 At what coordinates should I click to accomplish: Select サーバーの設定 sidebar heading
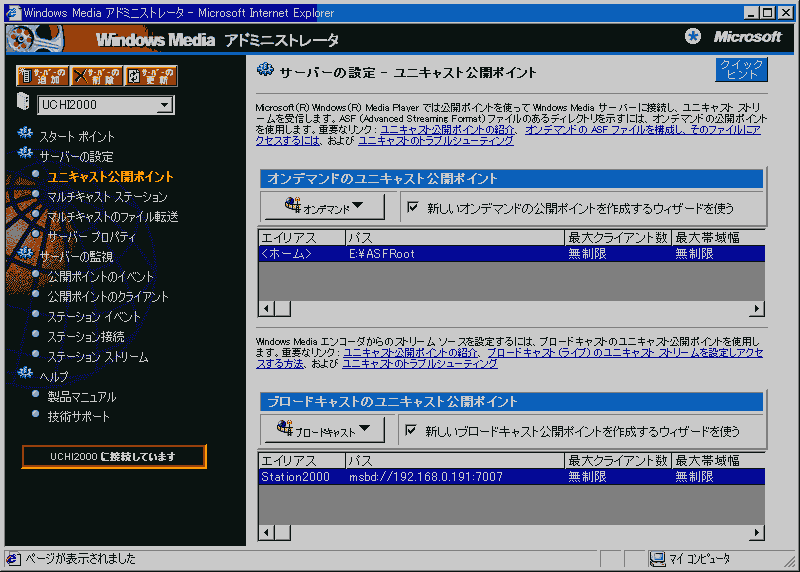77,157
